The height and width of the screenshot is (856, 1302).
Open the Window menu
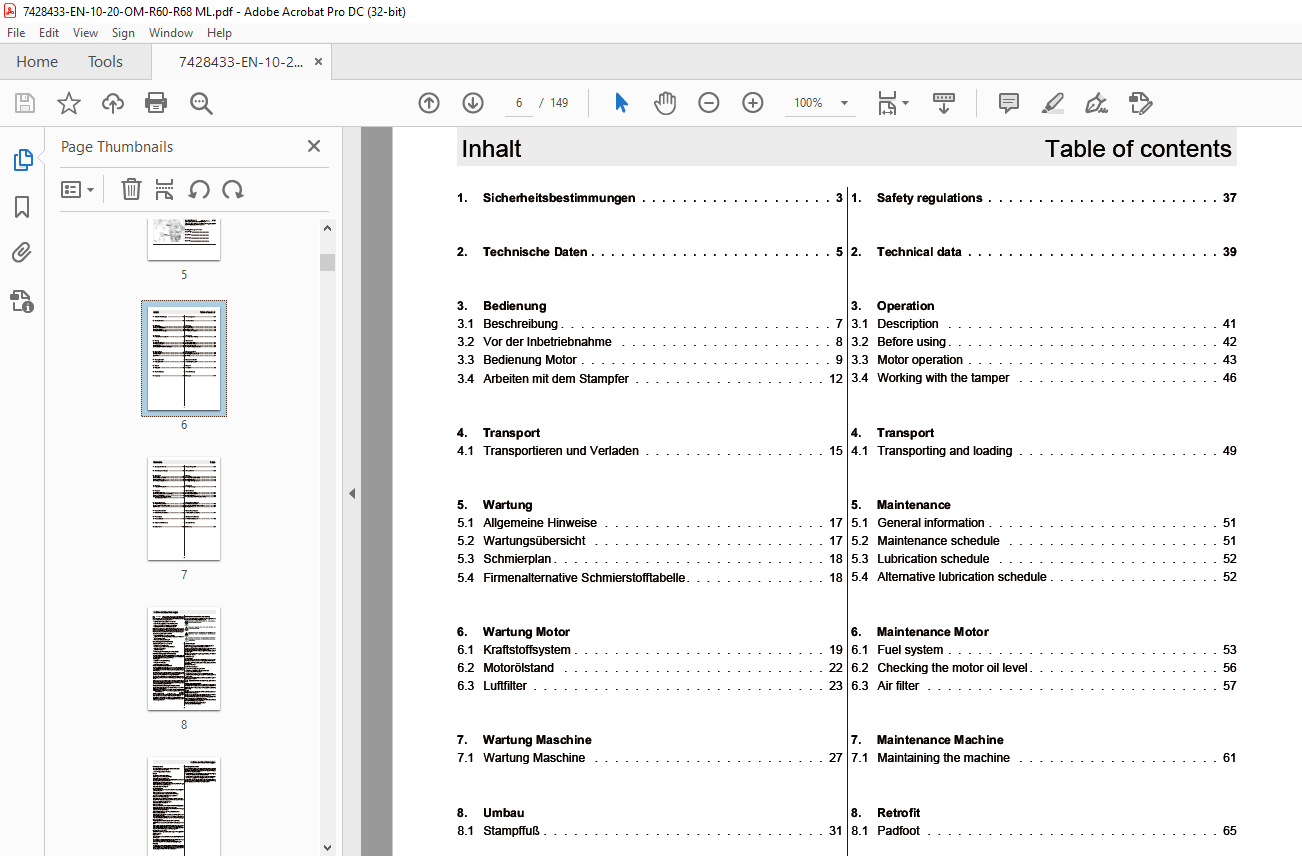point(171,33)
